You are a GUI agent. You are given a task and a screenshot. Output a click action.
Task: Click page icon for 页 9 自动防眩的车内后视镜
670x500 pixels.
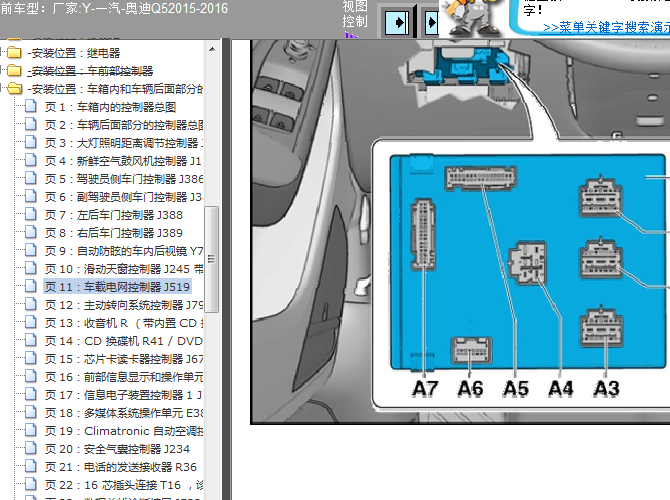[31, 250]
